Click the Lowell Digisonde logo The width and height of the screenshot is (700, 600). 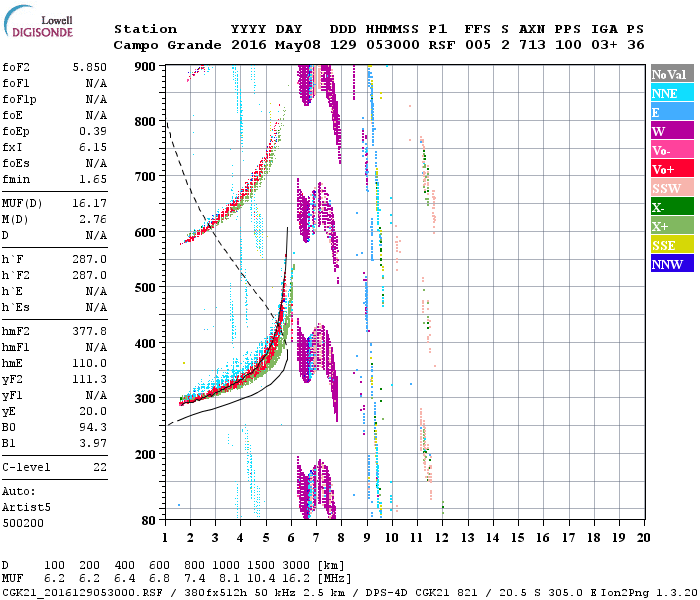tap(38, 22)
